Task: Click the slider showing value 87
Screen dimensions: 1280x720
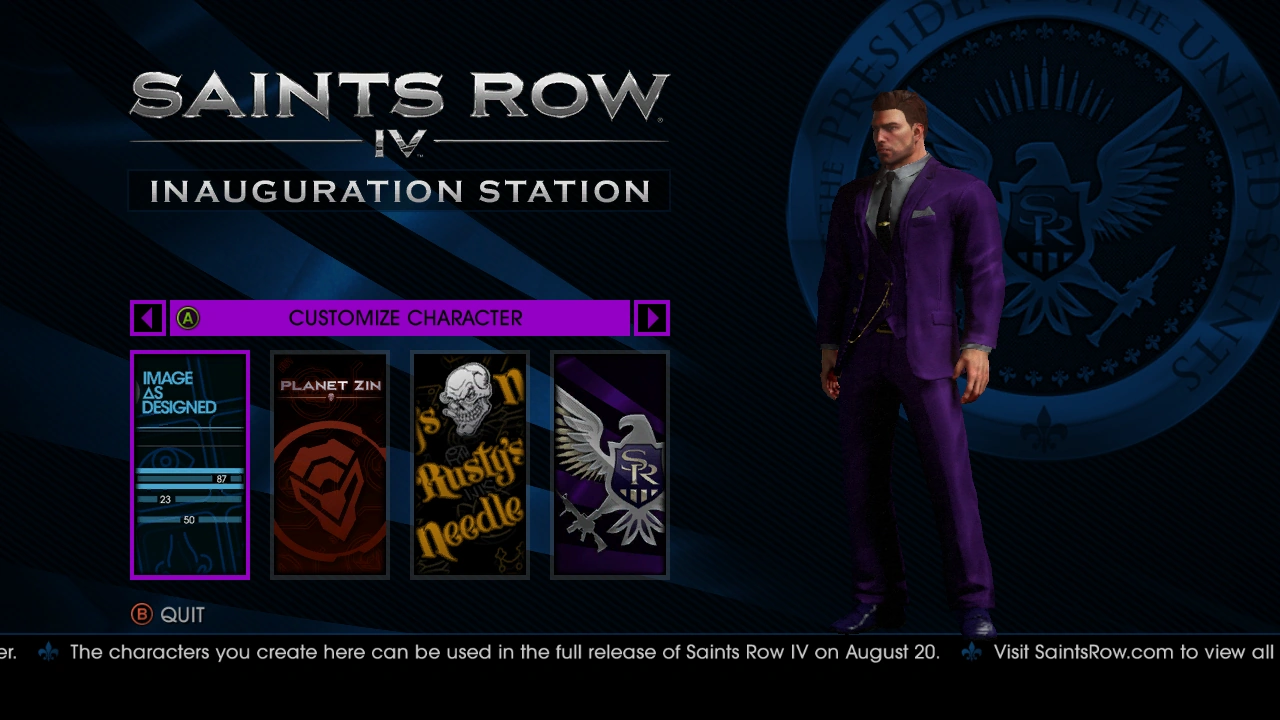Action: point(190,479)
